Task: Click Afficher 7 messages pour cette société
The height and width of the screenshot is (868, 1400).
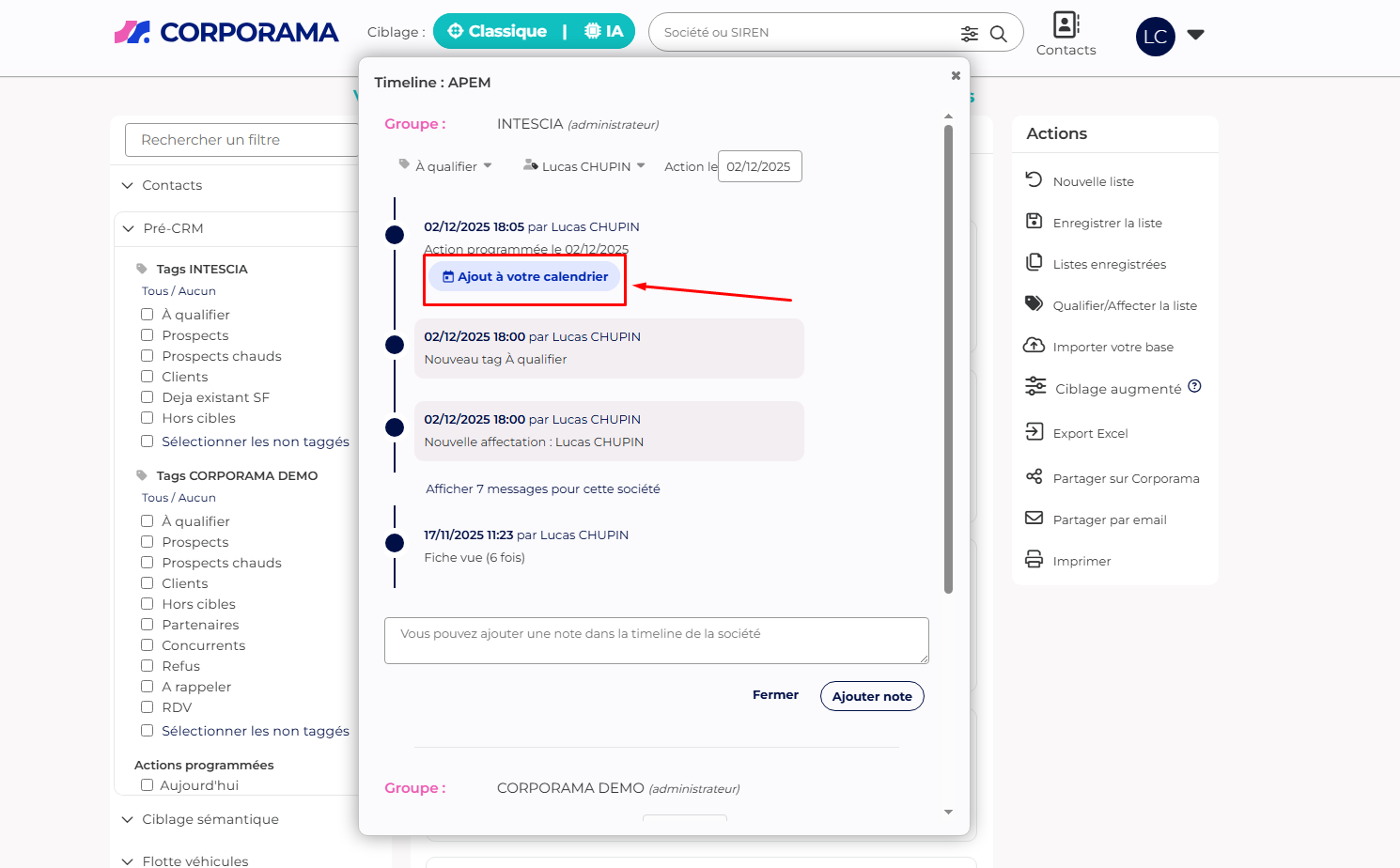Action: 542,489
